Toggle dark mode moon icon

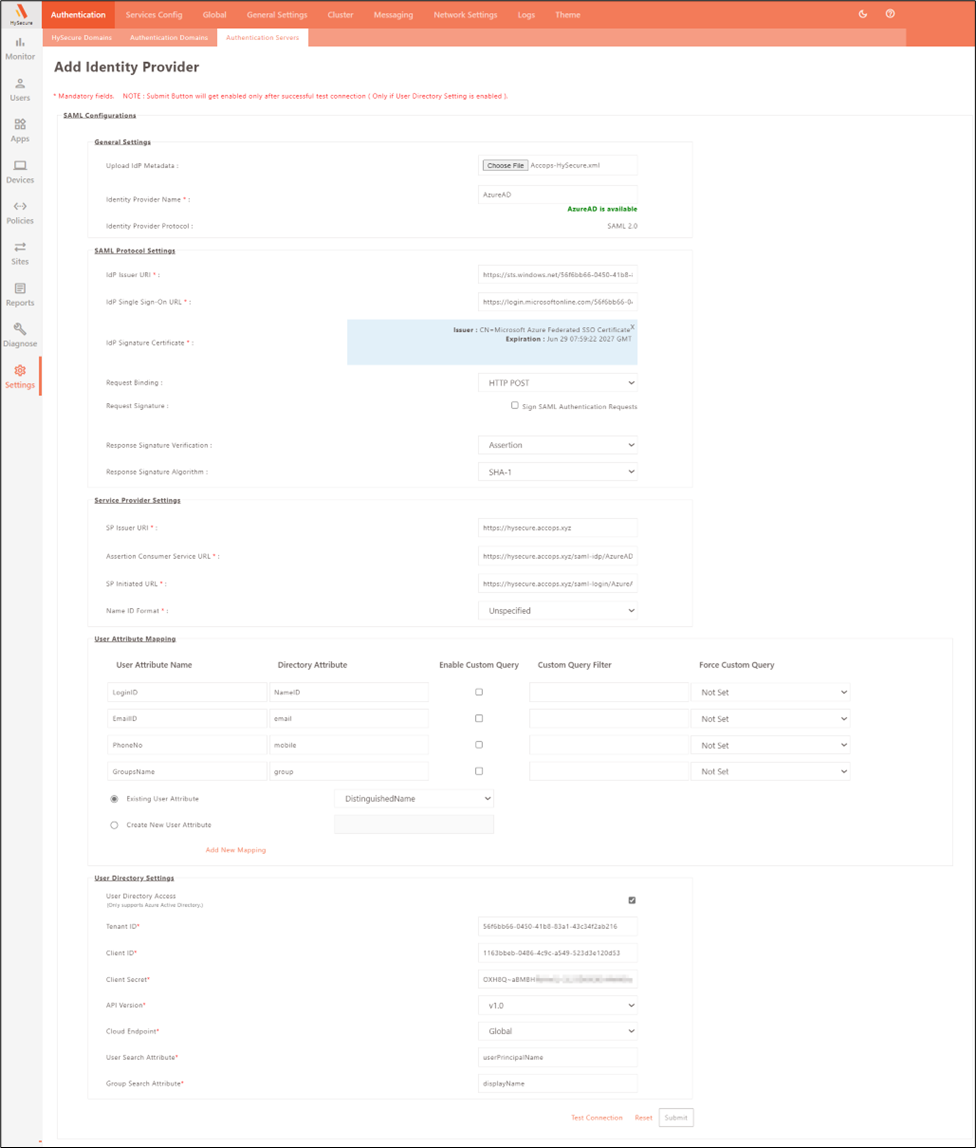[x=864, y=14]
